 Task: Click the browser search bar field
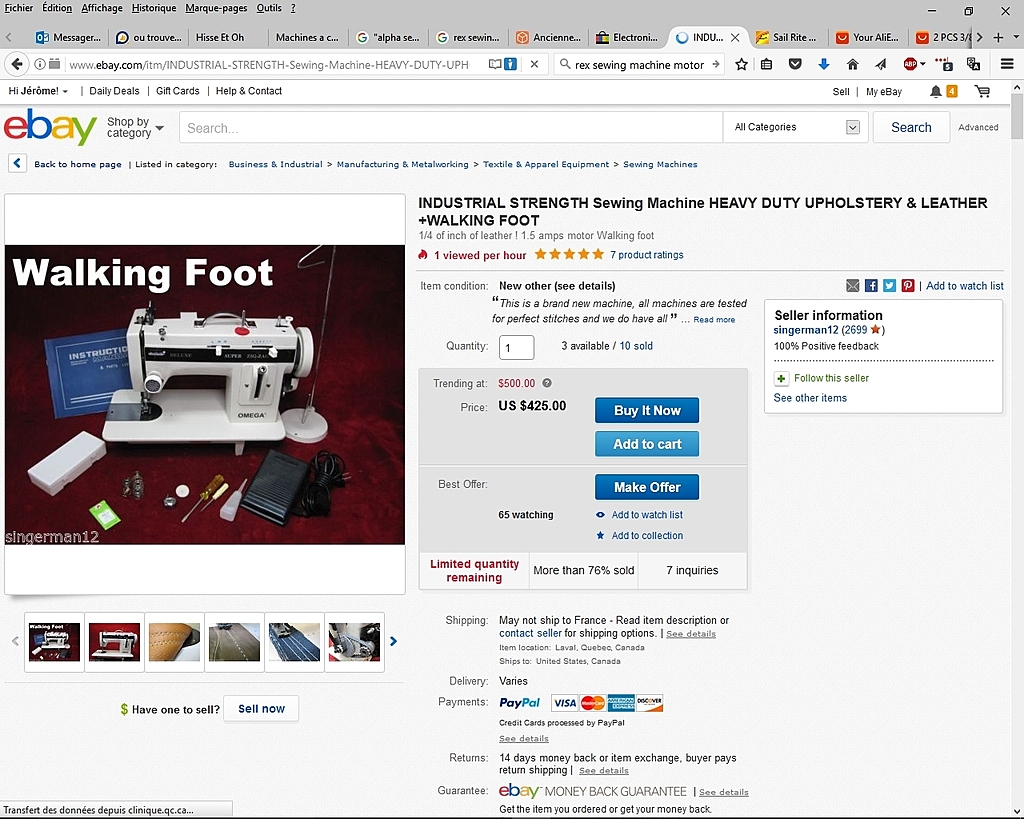(x=639, y=64)
